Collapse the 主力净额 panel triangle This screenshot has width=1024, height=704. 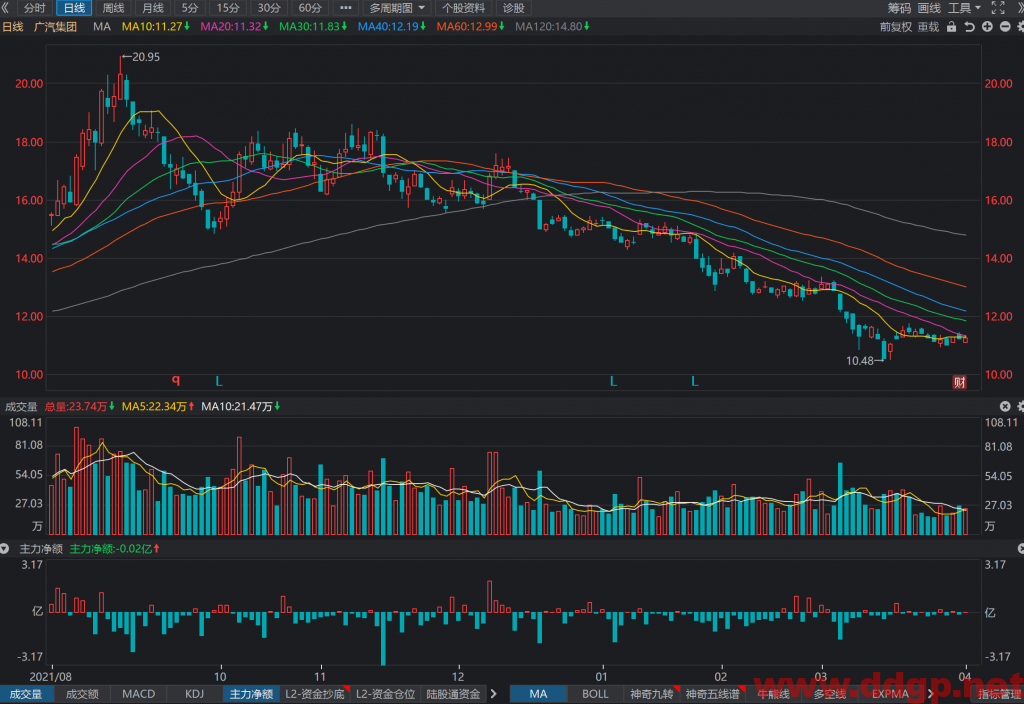click(5, 549)
